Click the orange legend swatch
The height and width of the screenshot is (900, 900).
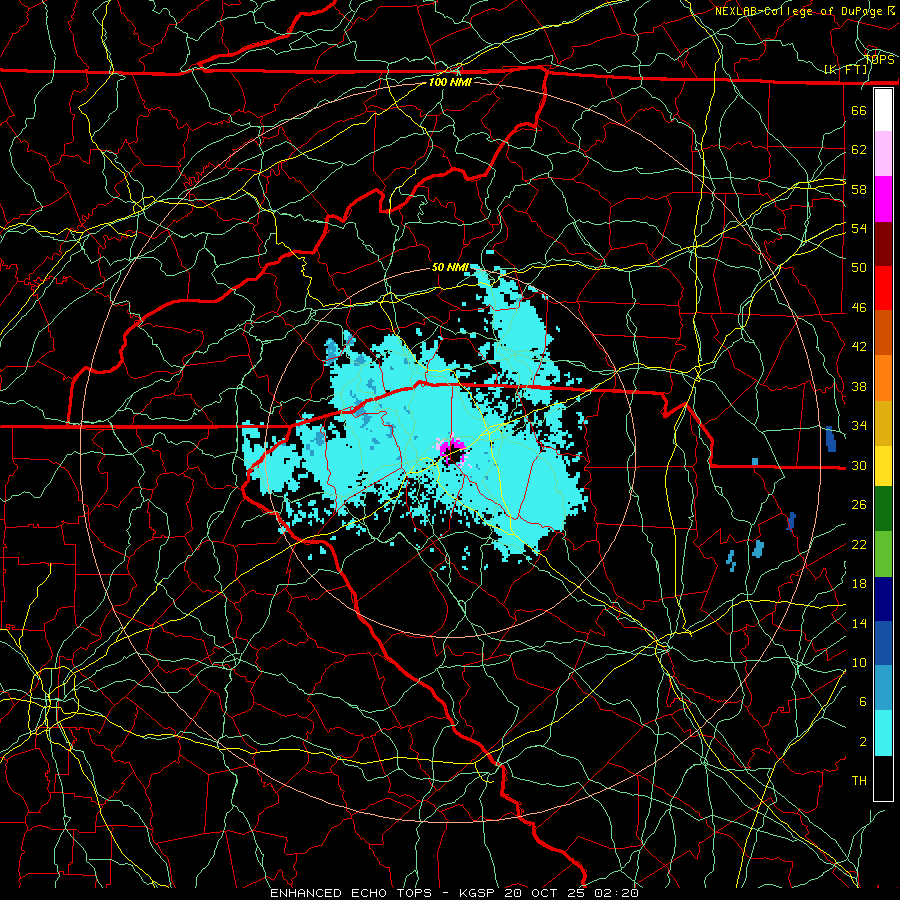pos(883,377)
